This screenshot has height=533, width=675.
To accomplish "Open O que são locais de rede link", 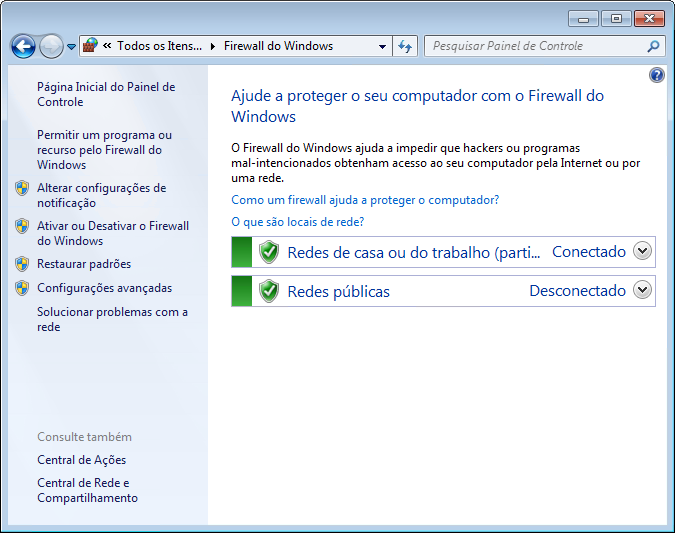I will pyautogui.click(x=297, y=222).
